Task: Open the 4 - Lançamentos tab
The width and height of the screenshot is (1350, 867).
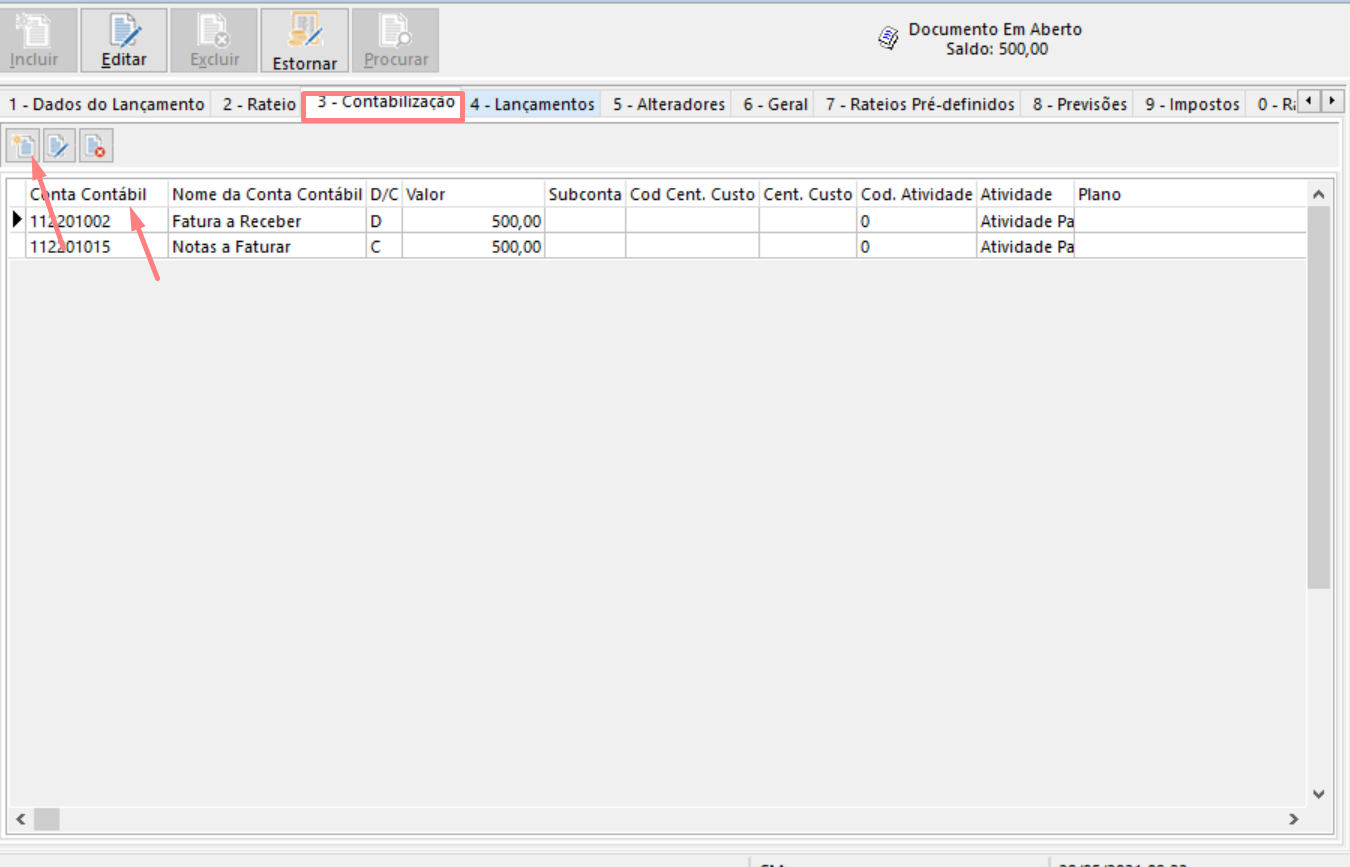Action: [x=533, y=104]
